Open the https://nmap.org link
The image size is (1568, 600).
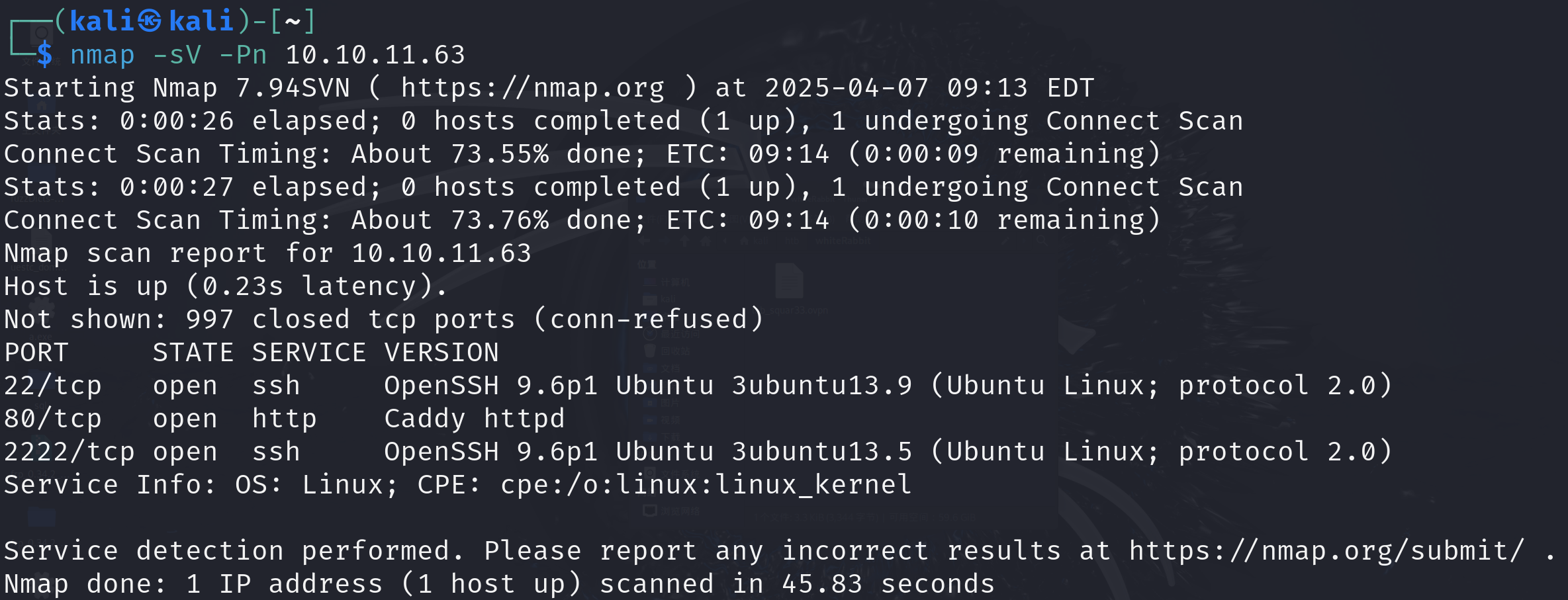pos(533,88)
